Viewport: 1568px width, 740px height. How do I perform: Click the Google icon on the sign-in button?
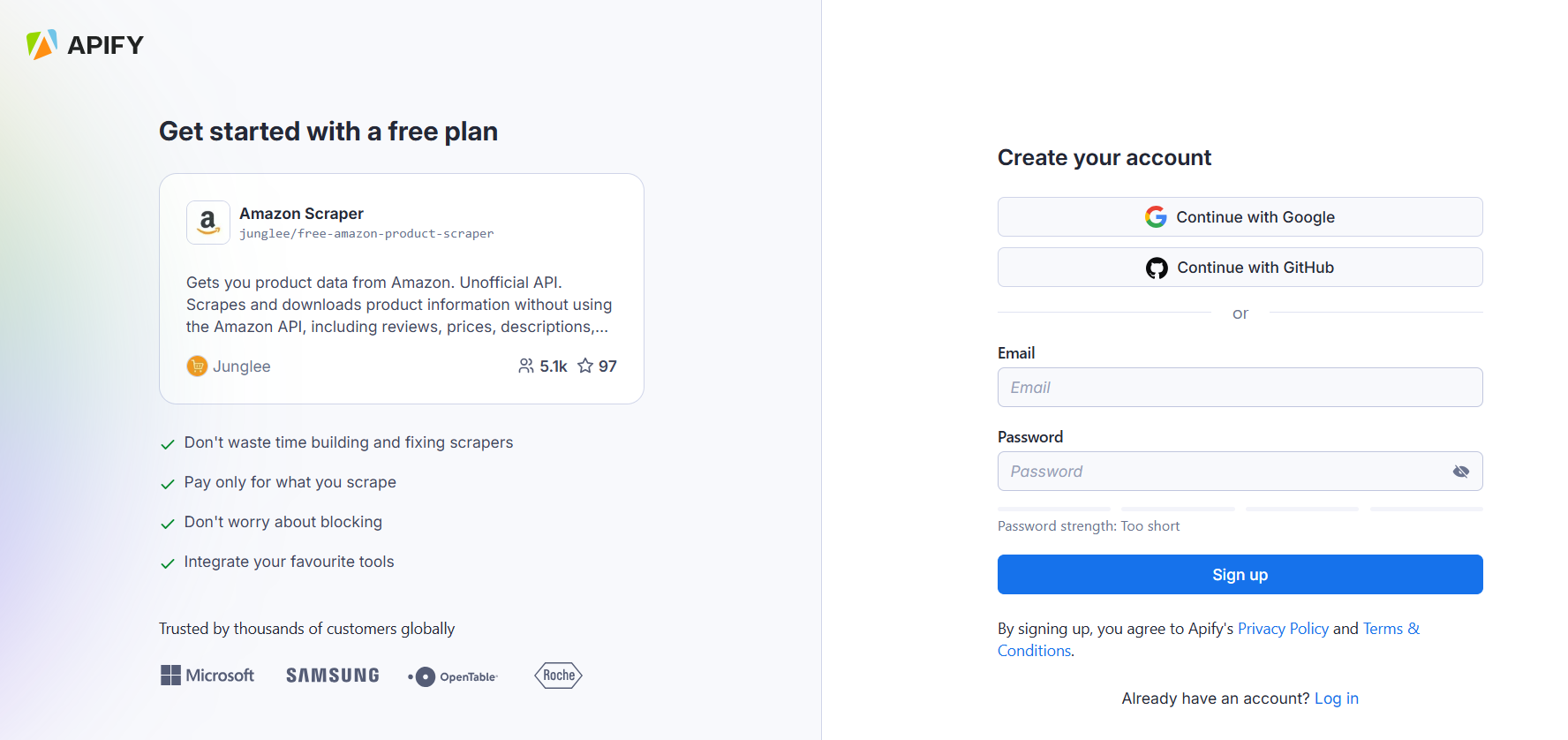click(1156, 216)
